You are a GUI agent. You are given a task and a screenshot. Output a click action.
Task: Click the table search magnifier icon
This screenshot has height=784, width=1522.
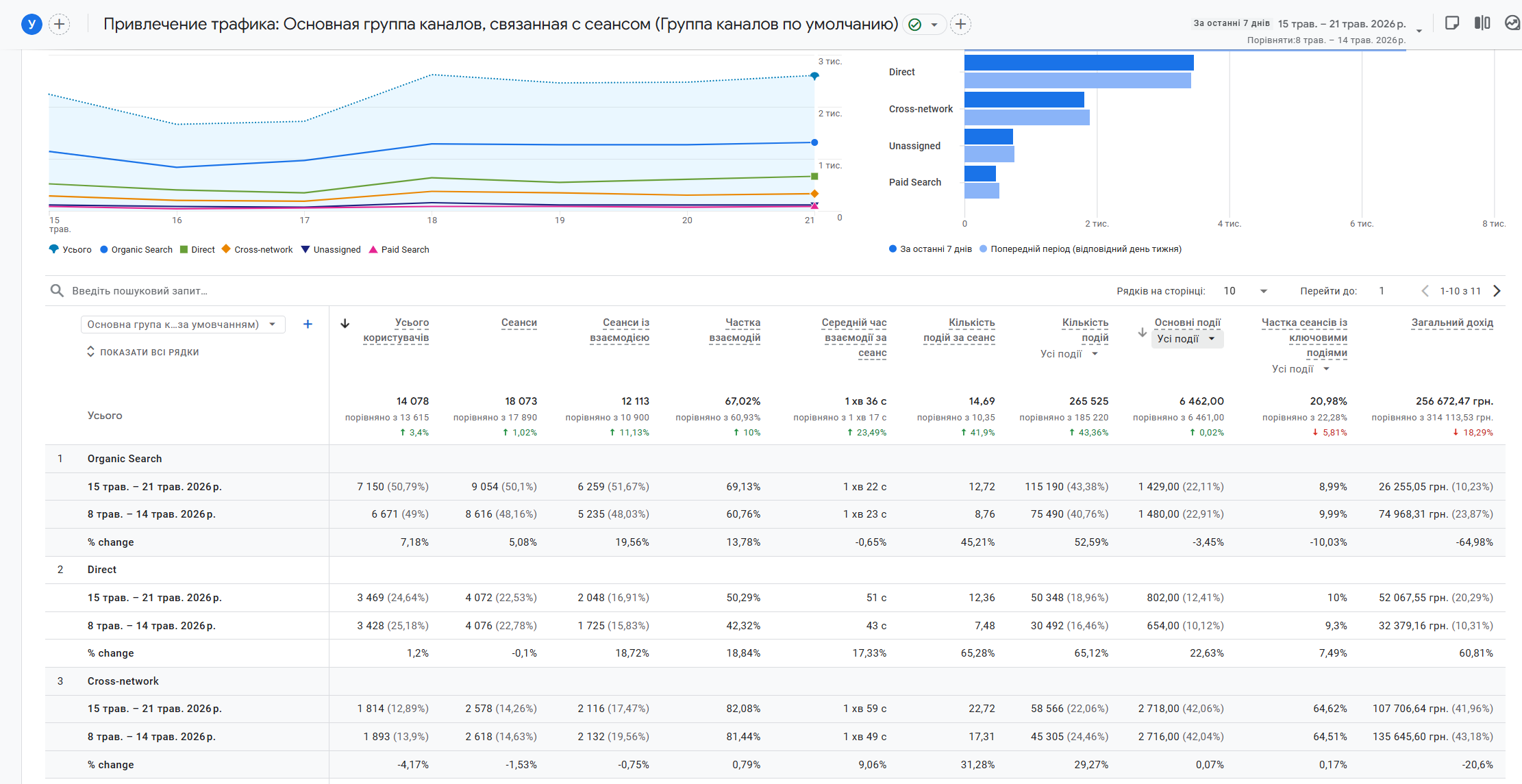point(57,291)
